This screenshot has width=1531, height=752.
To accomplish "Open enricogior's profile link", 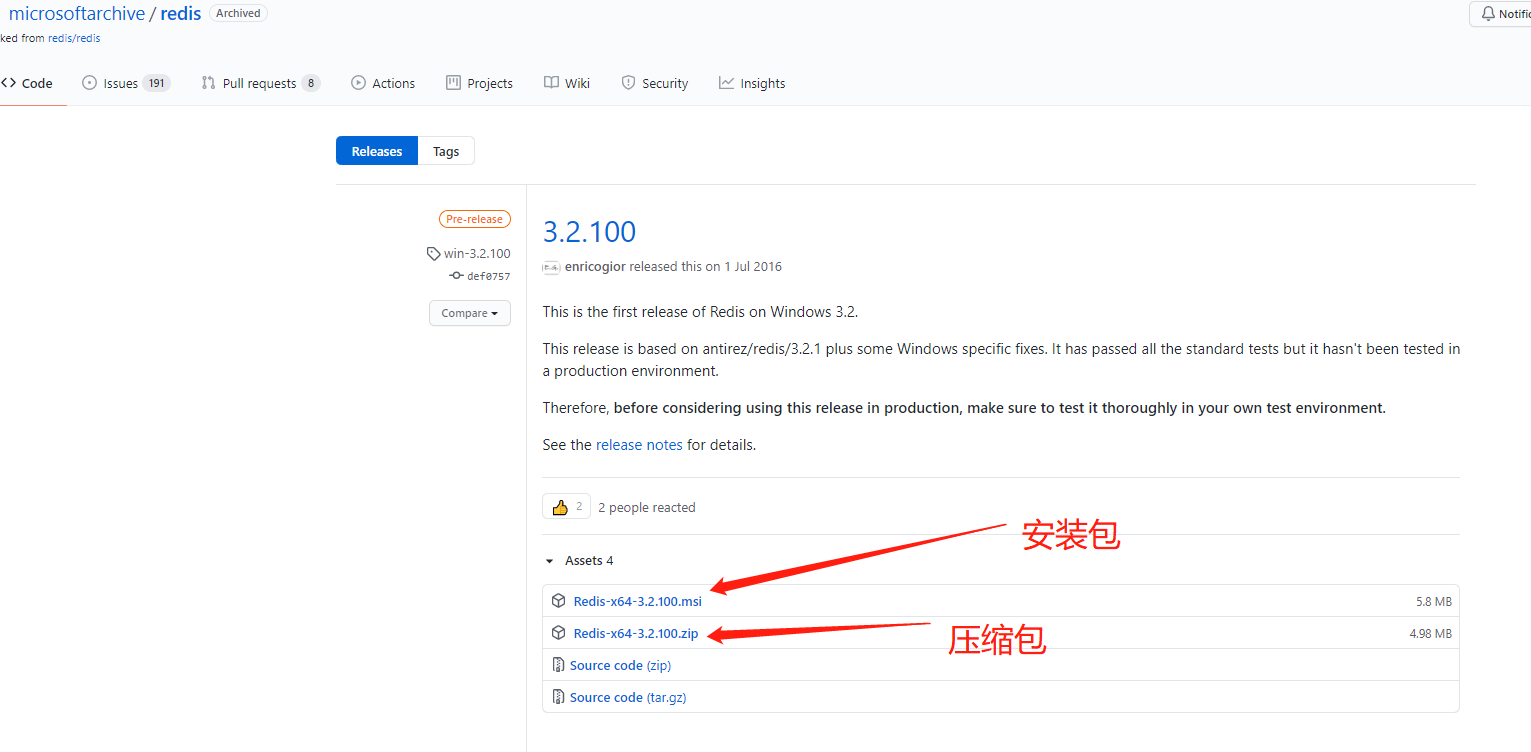I will pos(595,267).
